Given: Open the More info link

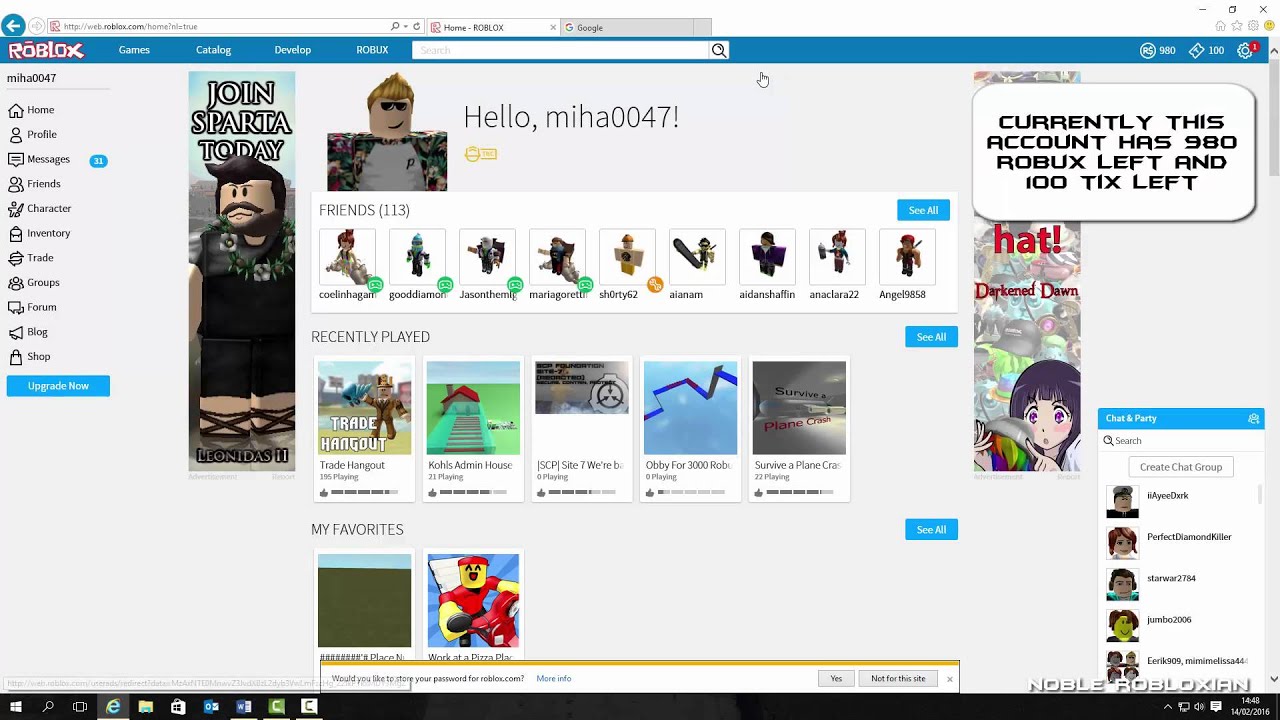Looking at the screenshot, I should click(553, 678).
